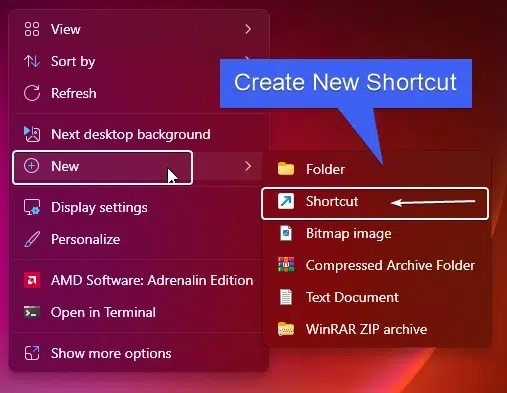Create a new Bitmap image

click(376, 233)
